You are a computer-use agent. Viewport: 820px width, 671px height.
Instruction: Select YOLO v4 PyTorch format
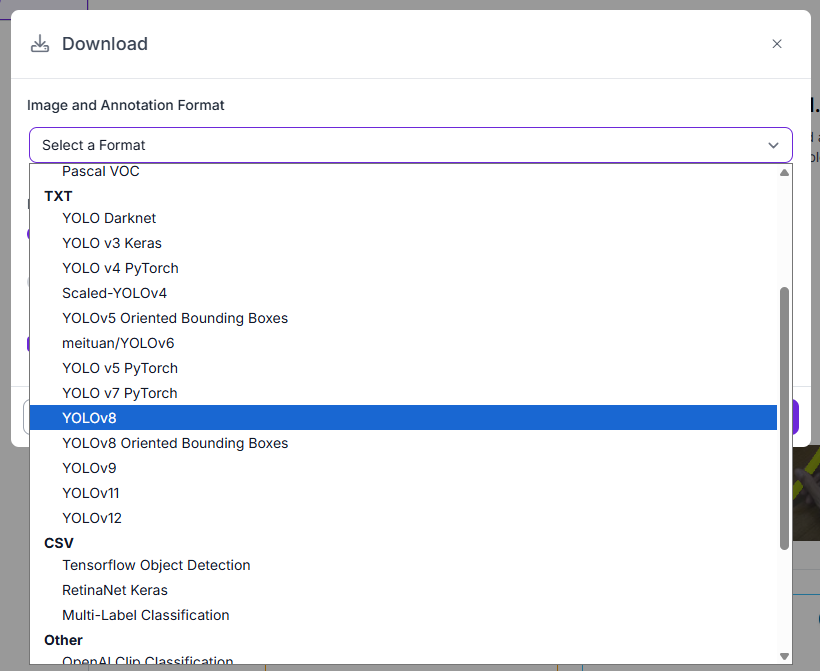(x=120, y=268)
